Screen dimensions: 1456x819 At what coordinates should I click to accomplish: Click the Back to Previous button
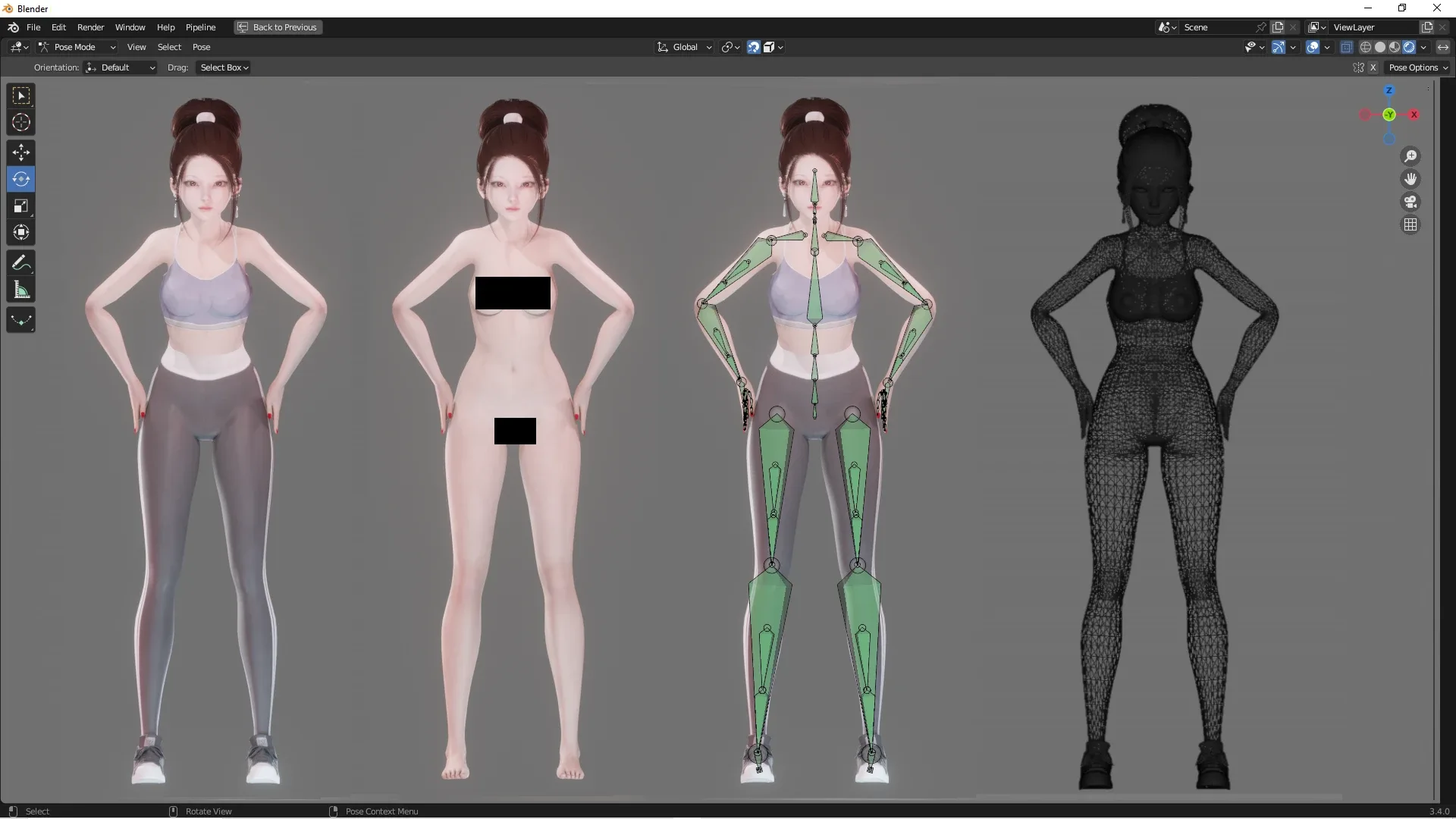click(278, 27)
